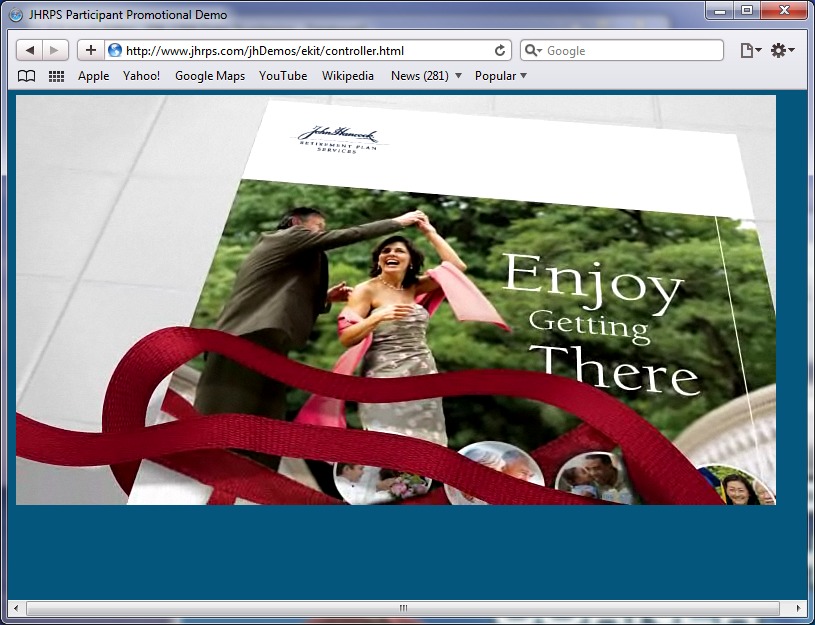Show Top Sites grid icon

(57, 76)
